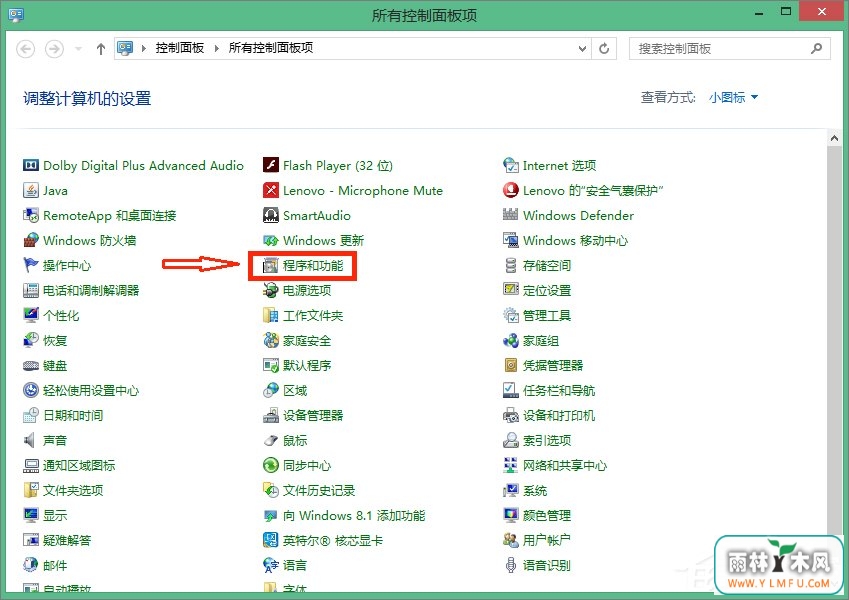Open the 设备和打印机 printer icon
This screenshot has width=849, height=600.
click(511, 415)
